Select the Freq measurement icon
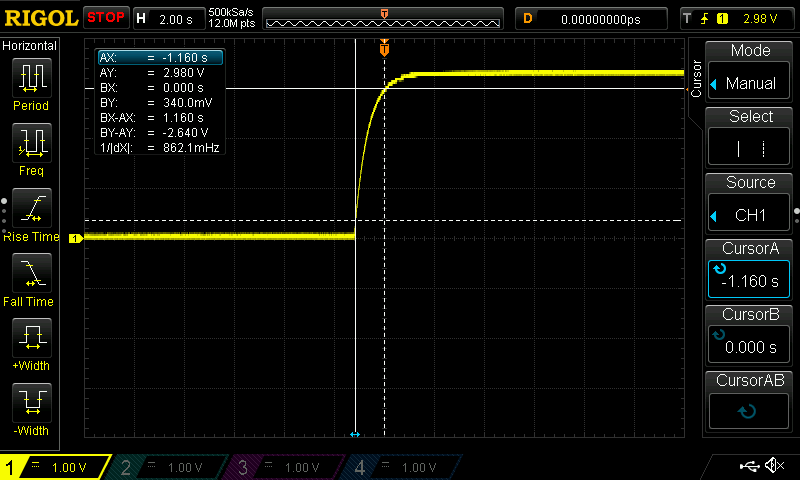Viewport: 800px width, 480px height. (x=31, y=144)
